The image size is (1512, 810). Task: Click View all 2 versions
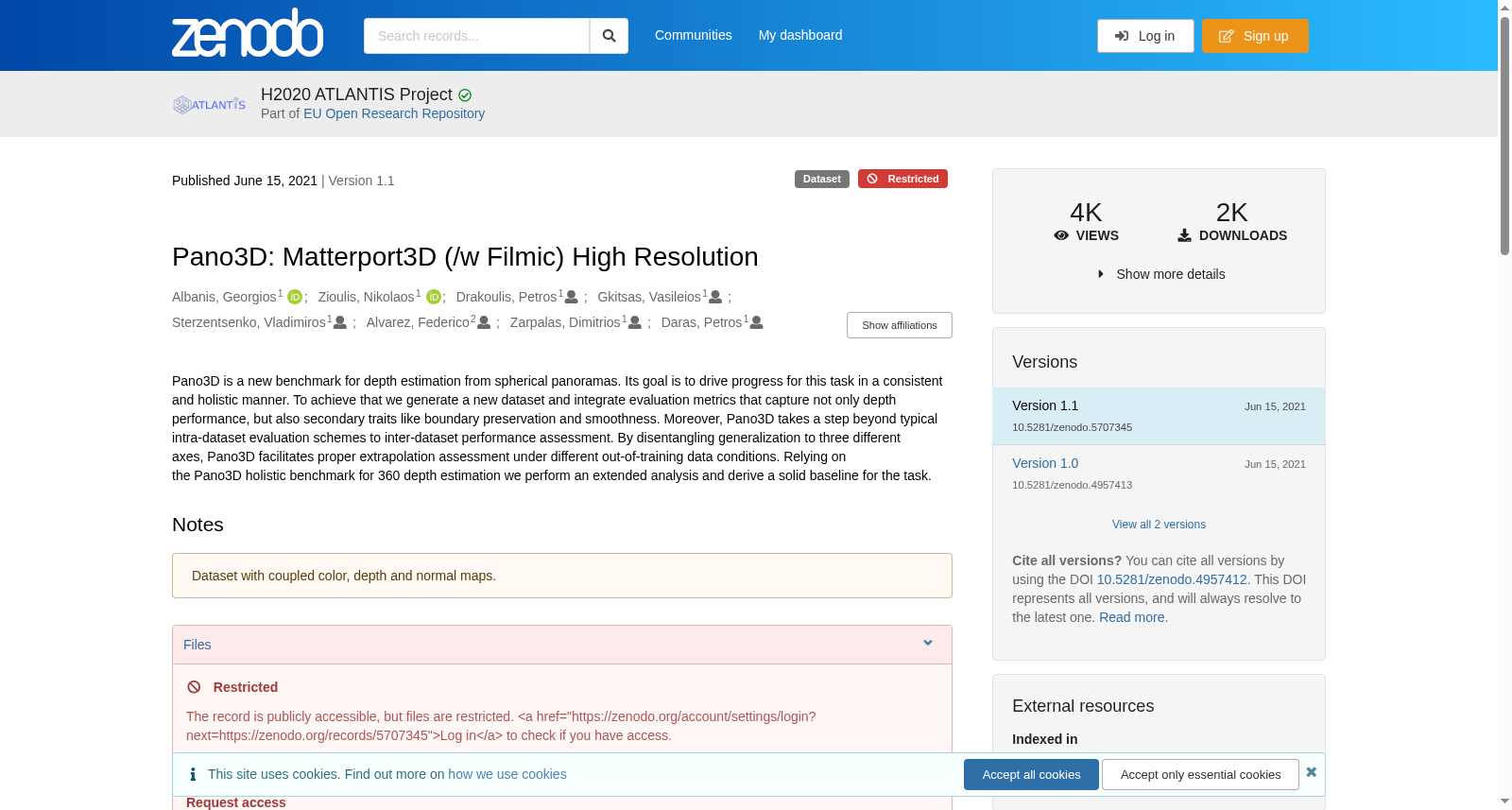(x=1159, y=525)
